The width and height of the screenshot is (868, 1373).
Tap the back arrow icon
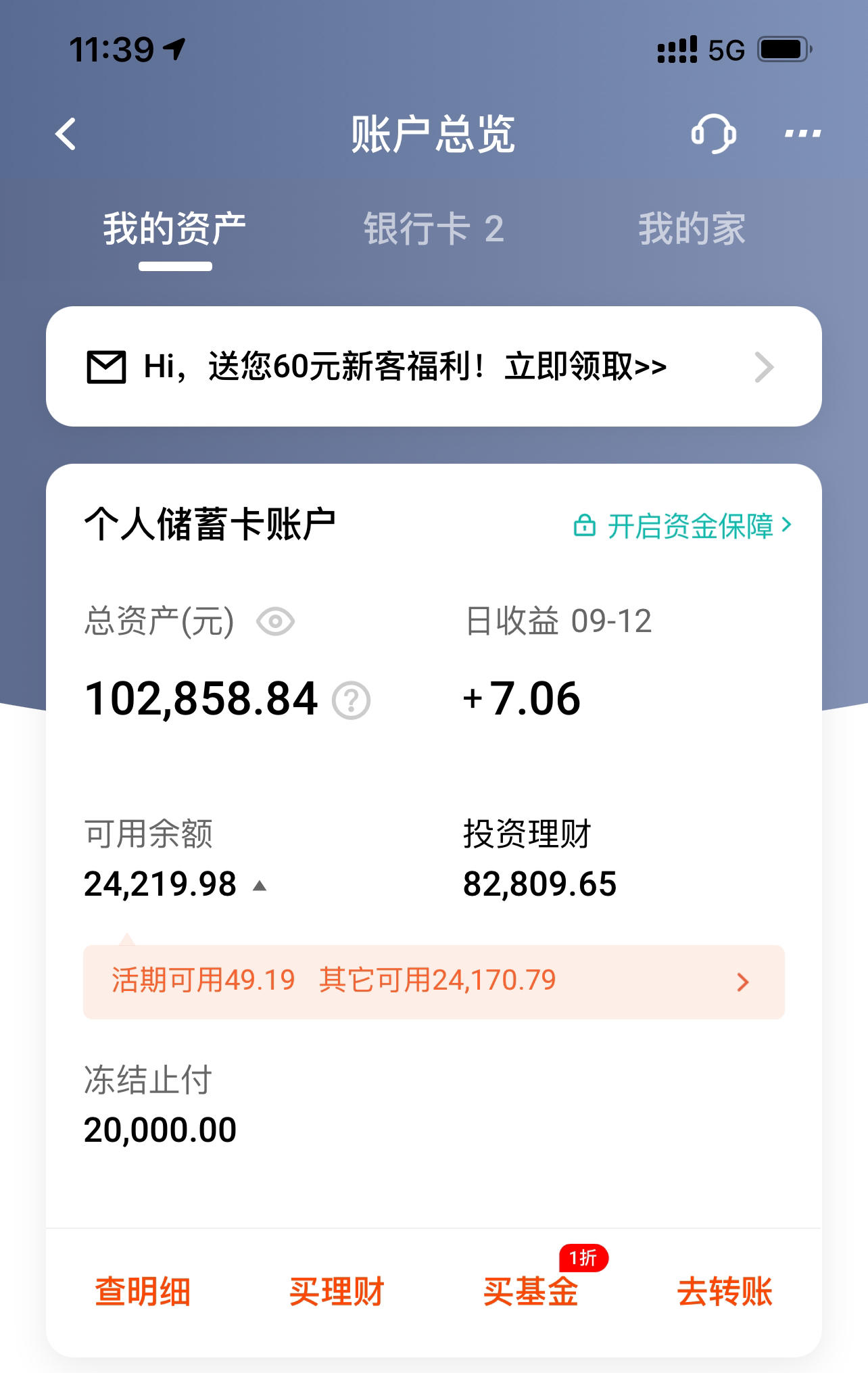(x=66, y=134)
